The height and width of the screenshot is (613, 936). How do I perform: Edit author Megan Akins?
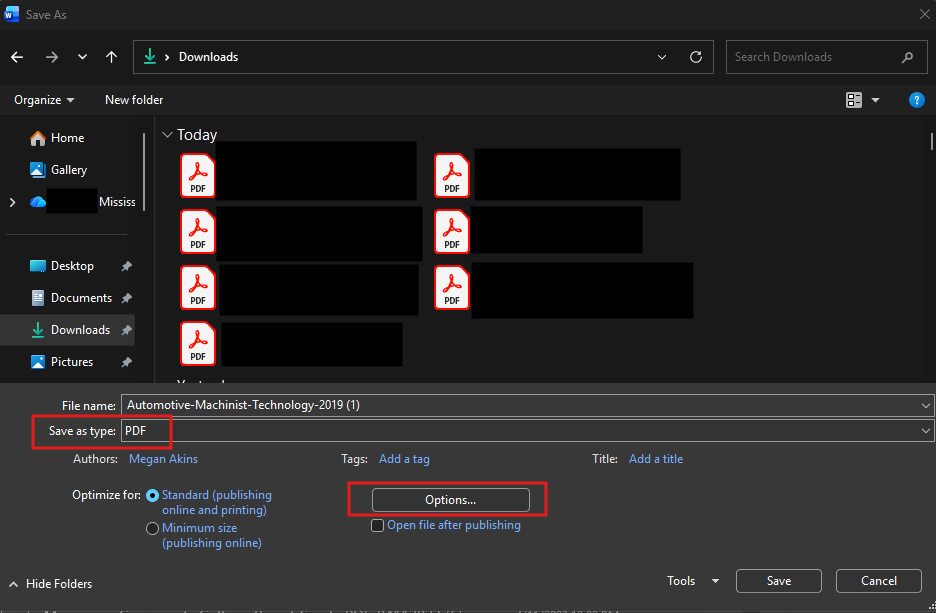[163, 459]
